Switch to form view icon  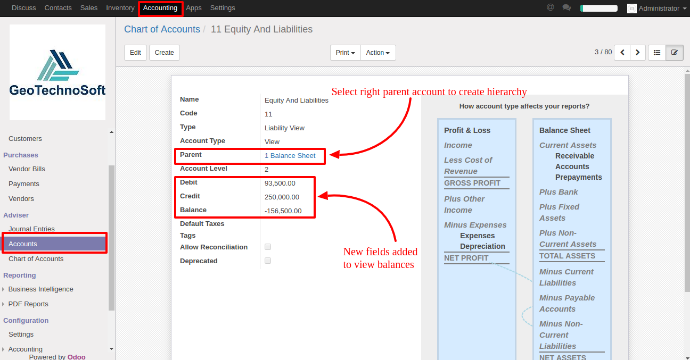click(x=674, y=52)
